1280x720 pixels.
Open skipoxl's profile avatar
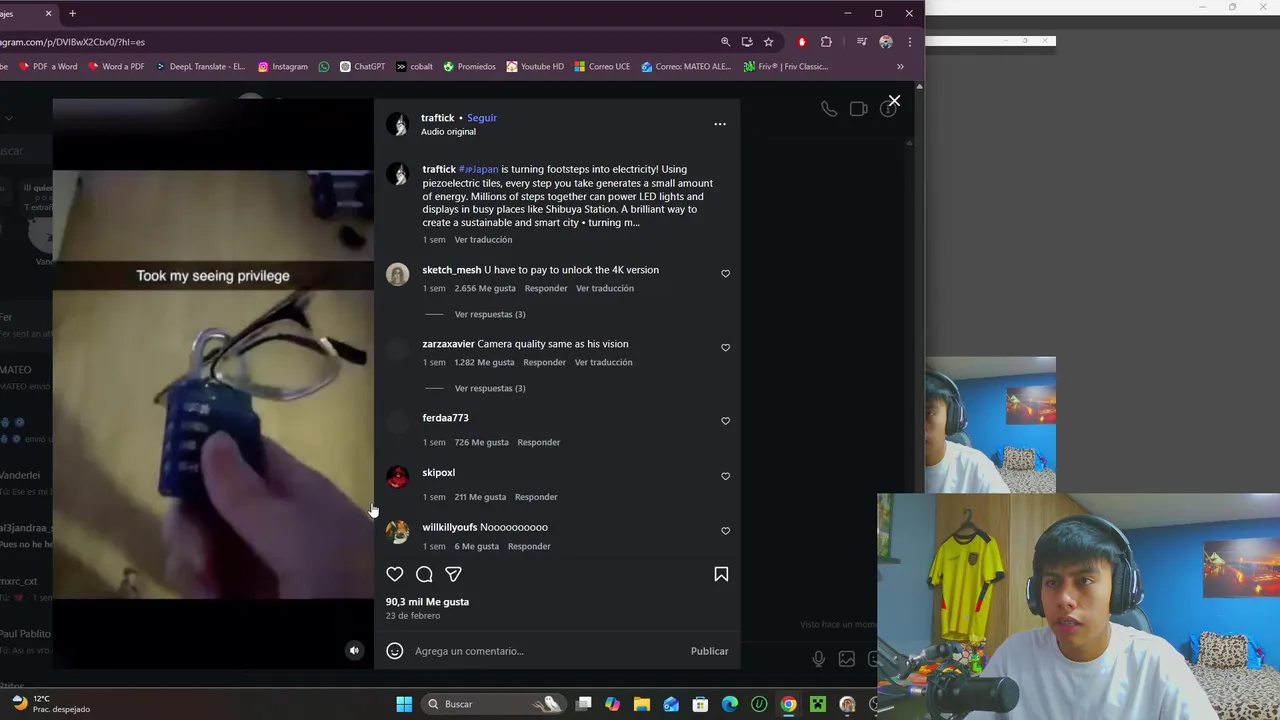(x=398, y=477)
